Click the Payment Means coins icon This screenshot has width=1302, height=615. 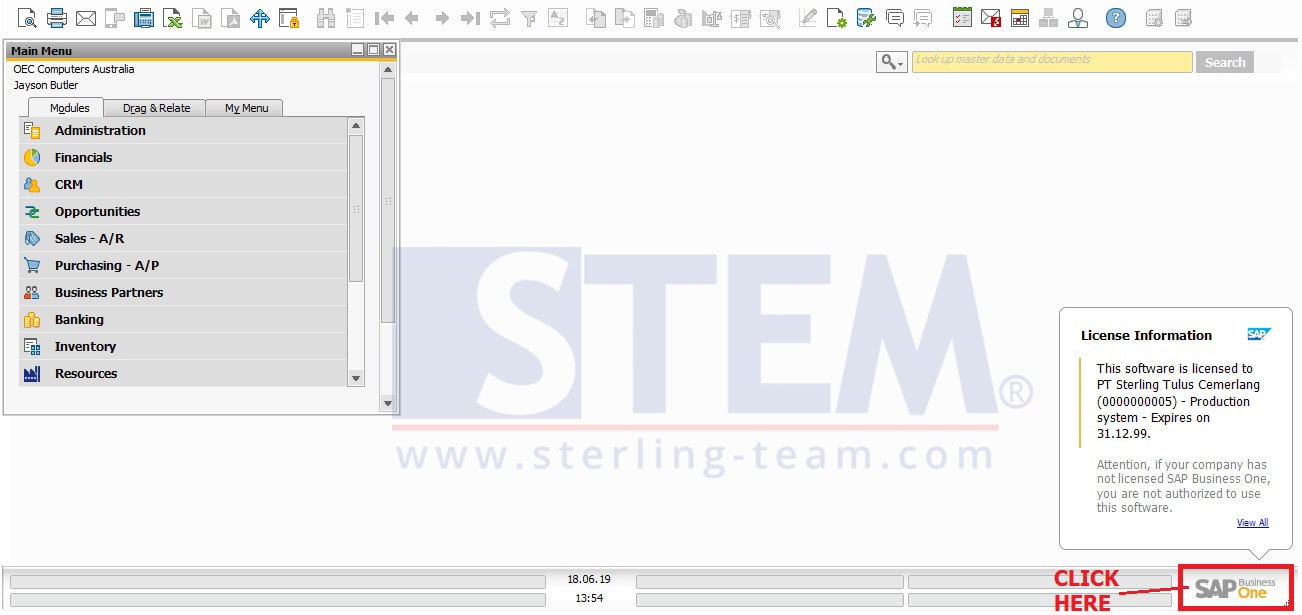tap(683, 18)
